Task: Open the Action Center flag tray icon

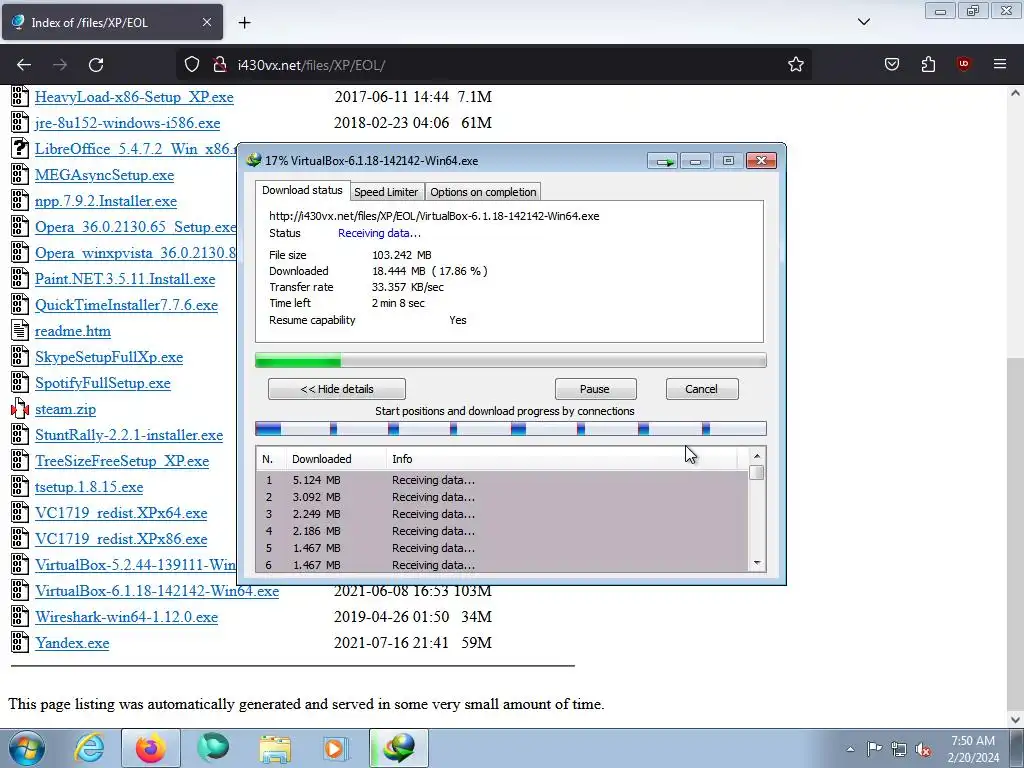Action: 874,749
